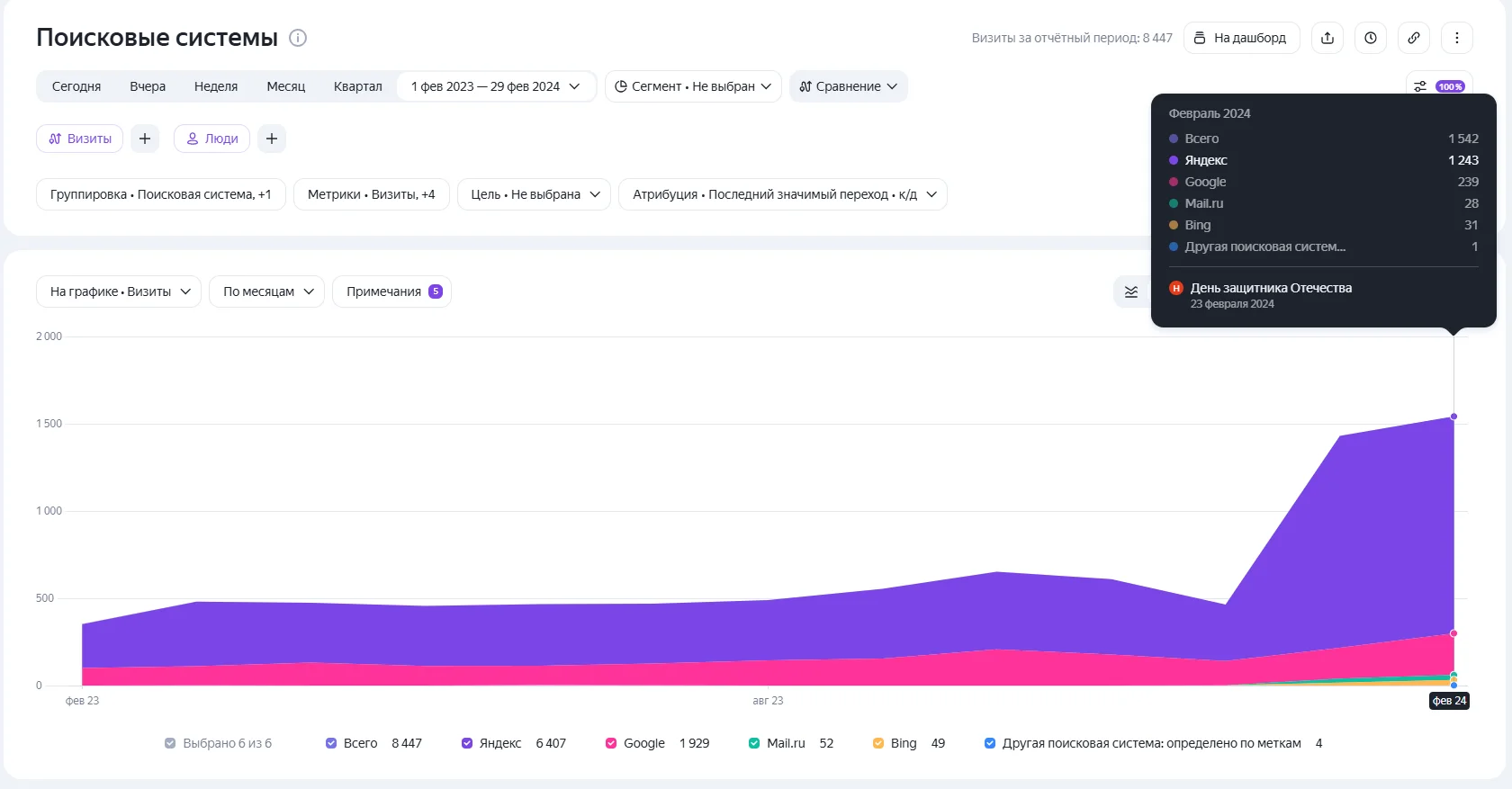Uncheck Google series in legend
The height and width of the screenshot is (789, 1512).
pos(611,743)
